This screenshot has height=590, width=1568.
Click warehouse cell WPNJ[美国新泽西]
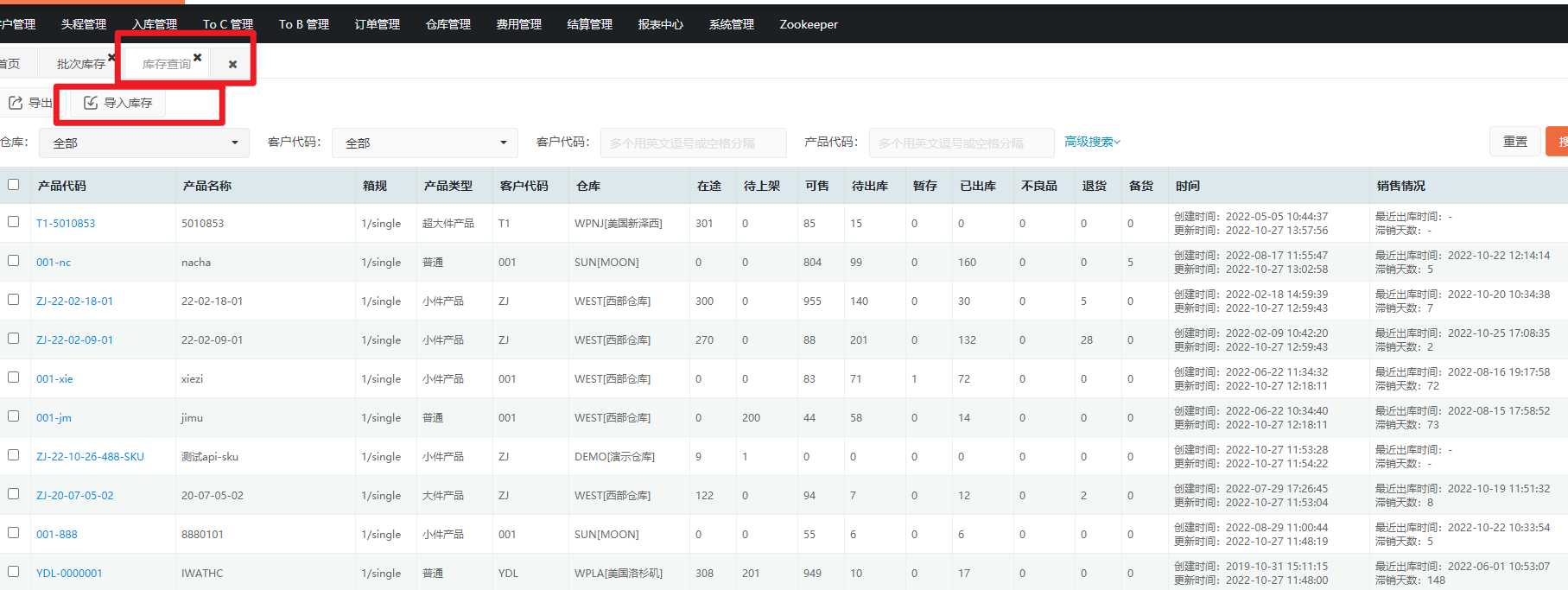619,224
